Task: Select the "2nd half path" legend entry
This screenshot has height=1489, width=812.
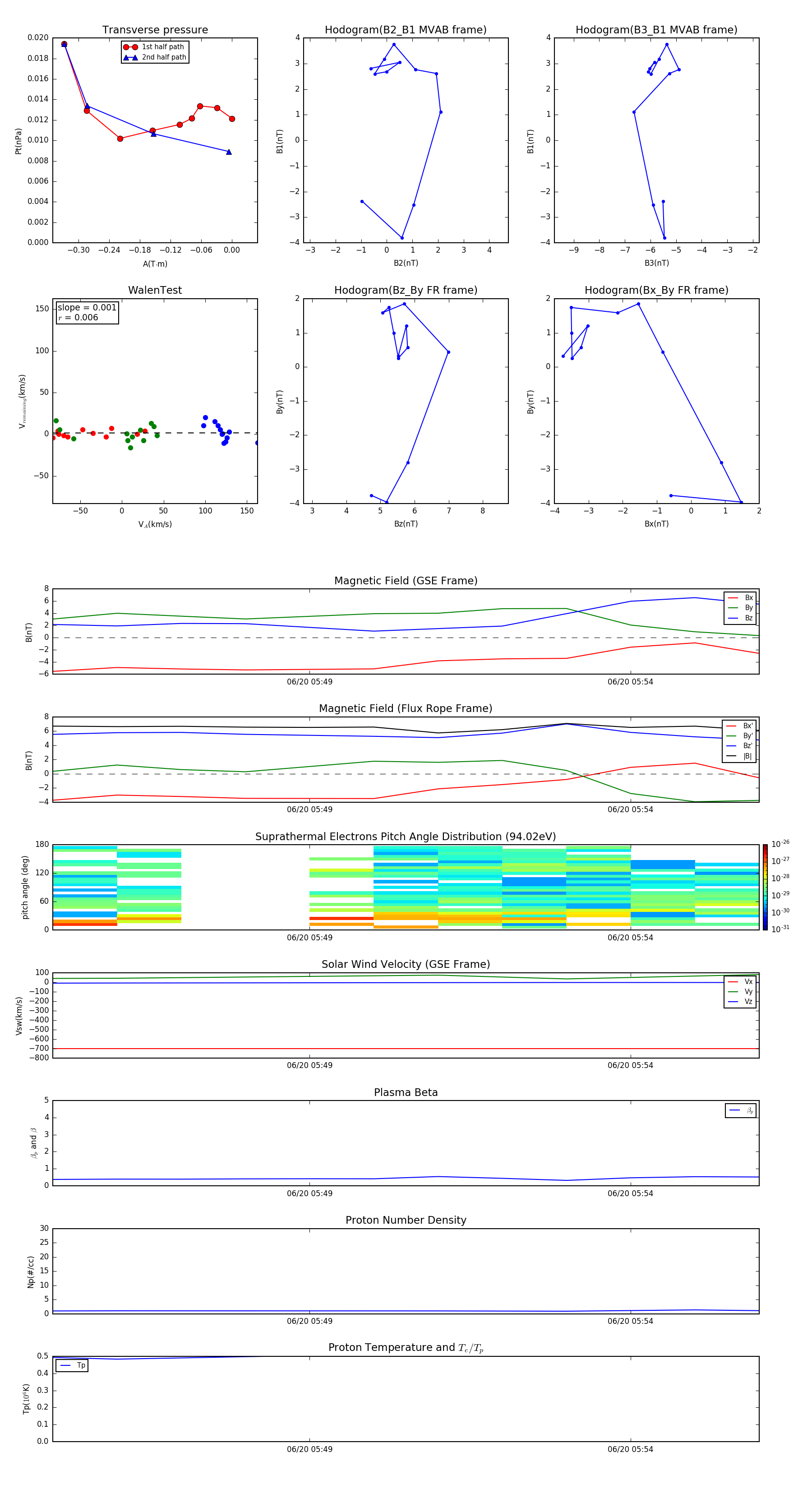Action: click(155, 57)
